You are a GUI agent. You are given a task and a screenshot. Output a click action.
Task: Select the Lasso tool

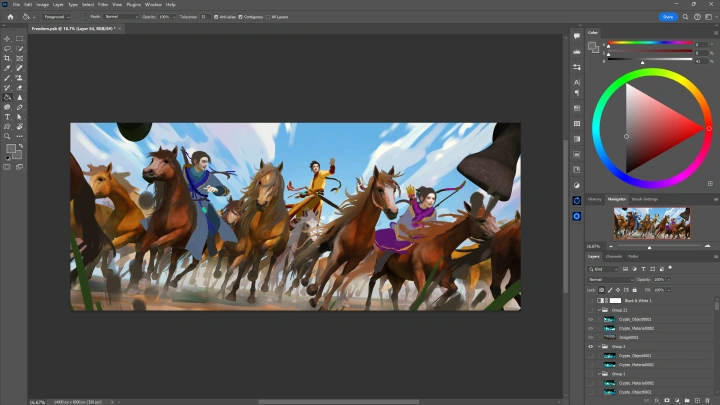click(x=7, y=49)
